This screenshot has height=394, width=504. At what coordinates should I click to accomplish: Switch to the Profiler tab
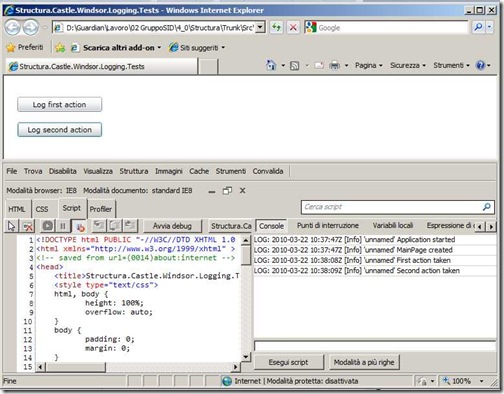coord(101,209)
